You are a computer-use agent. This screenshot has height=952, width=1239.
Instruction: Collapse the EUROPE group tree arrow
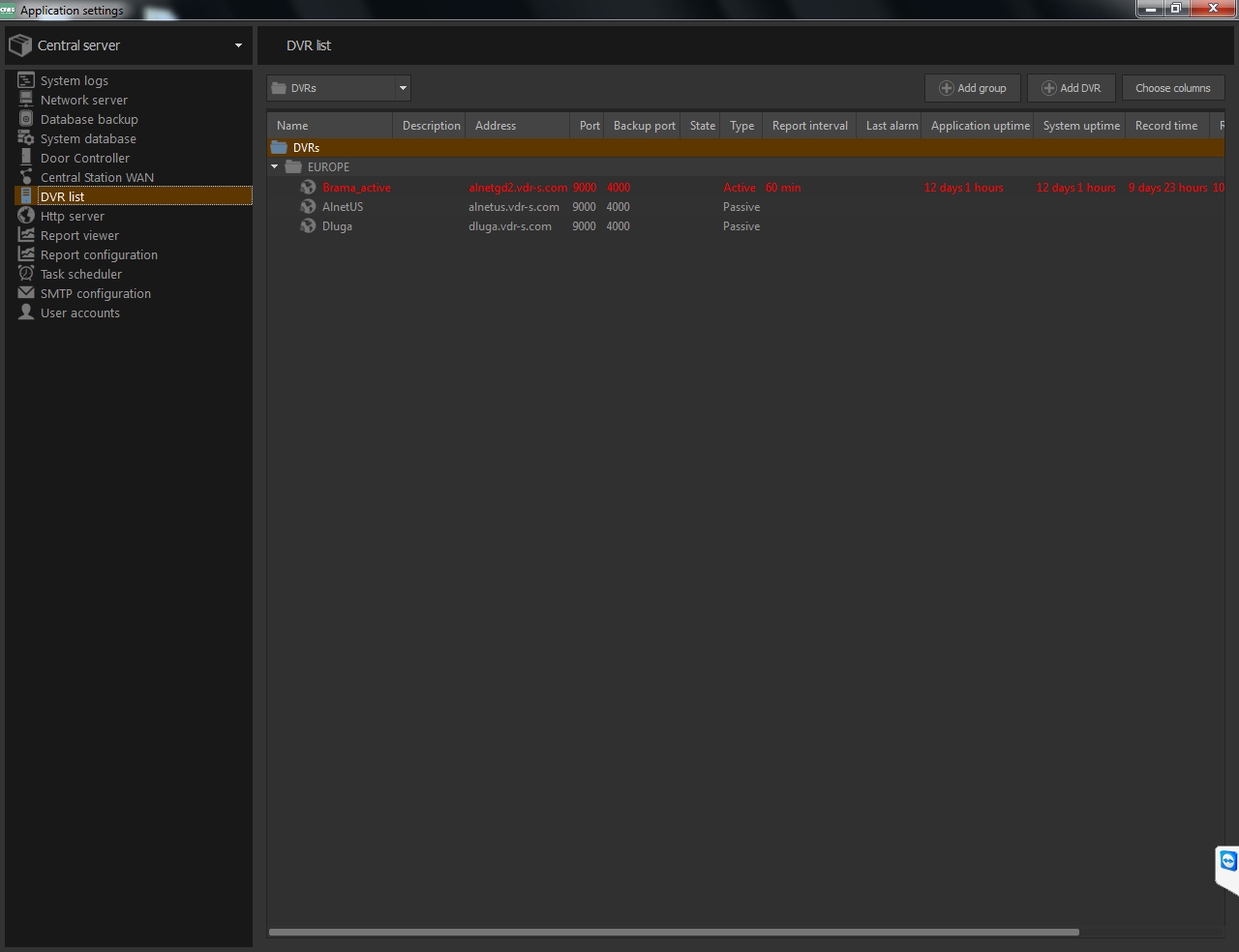(x=275, y=167)
